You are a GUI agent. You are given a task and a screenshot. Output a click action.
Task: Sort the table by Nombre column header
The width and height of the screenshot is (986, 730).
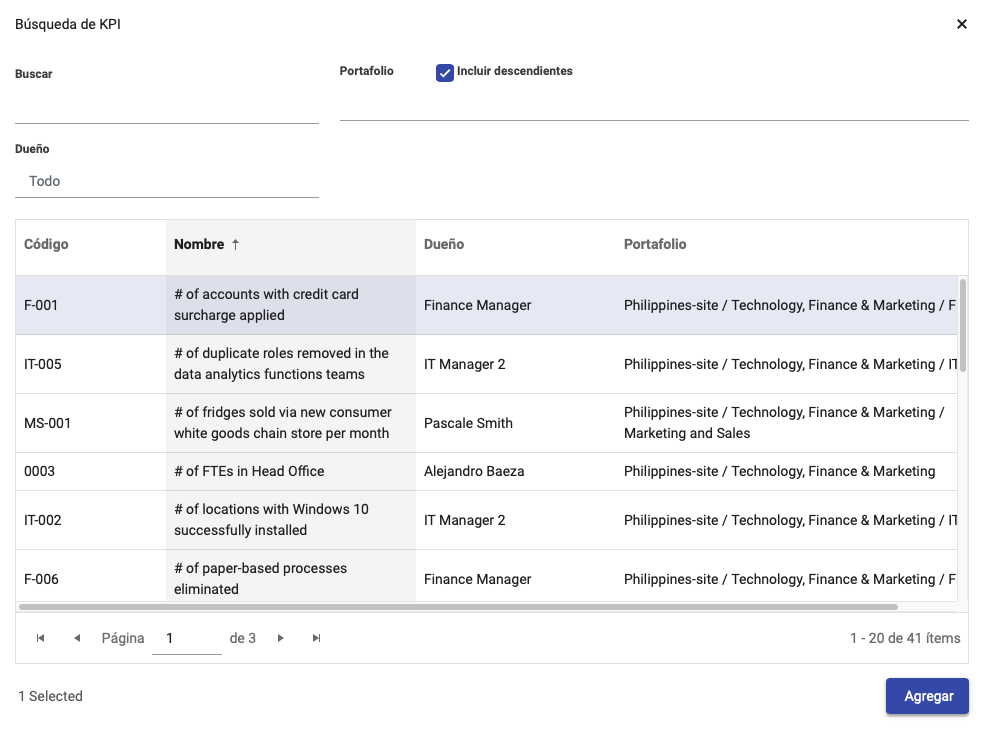199,244
